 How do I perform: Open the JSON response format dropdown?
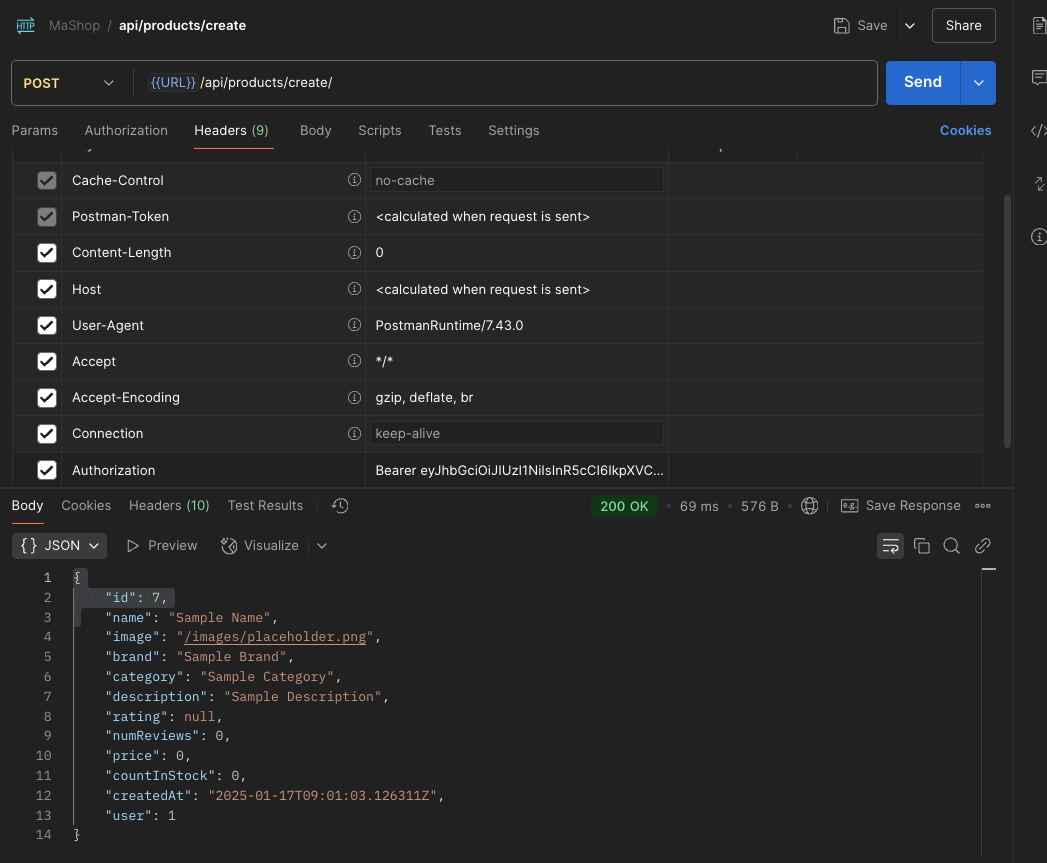point(59,546)
